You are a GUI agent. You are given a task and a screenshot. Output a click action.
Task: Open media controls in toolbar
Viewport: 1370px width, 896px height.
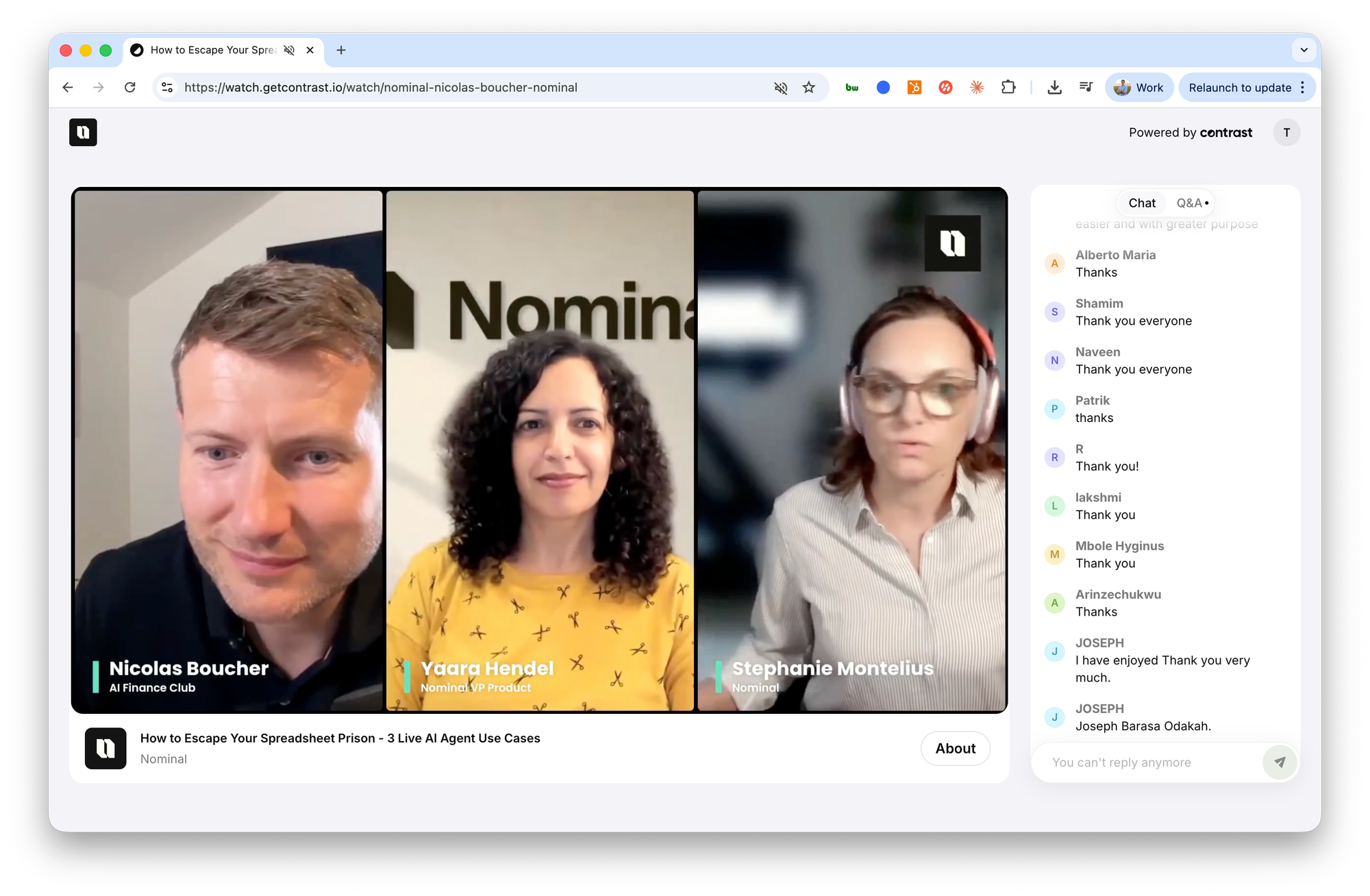tap(1086, 87)
